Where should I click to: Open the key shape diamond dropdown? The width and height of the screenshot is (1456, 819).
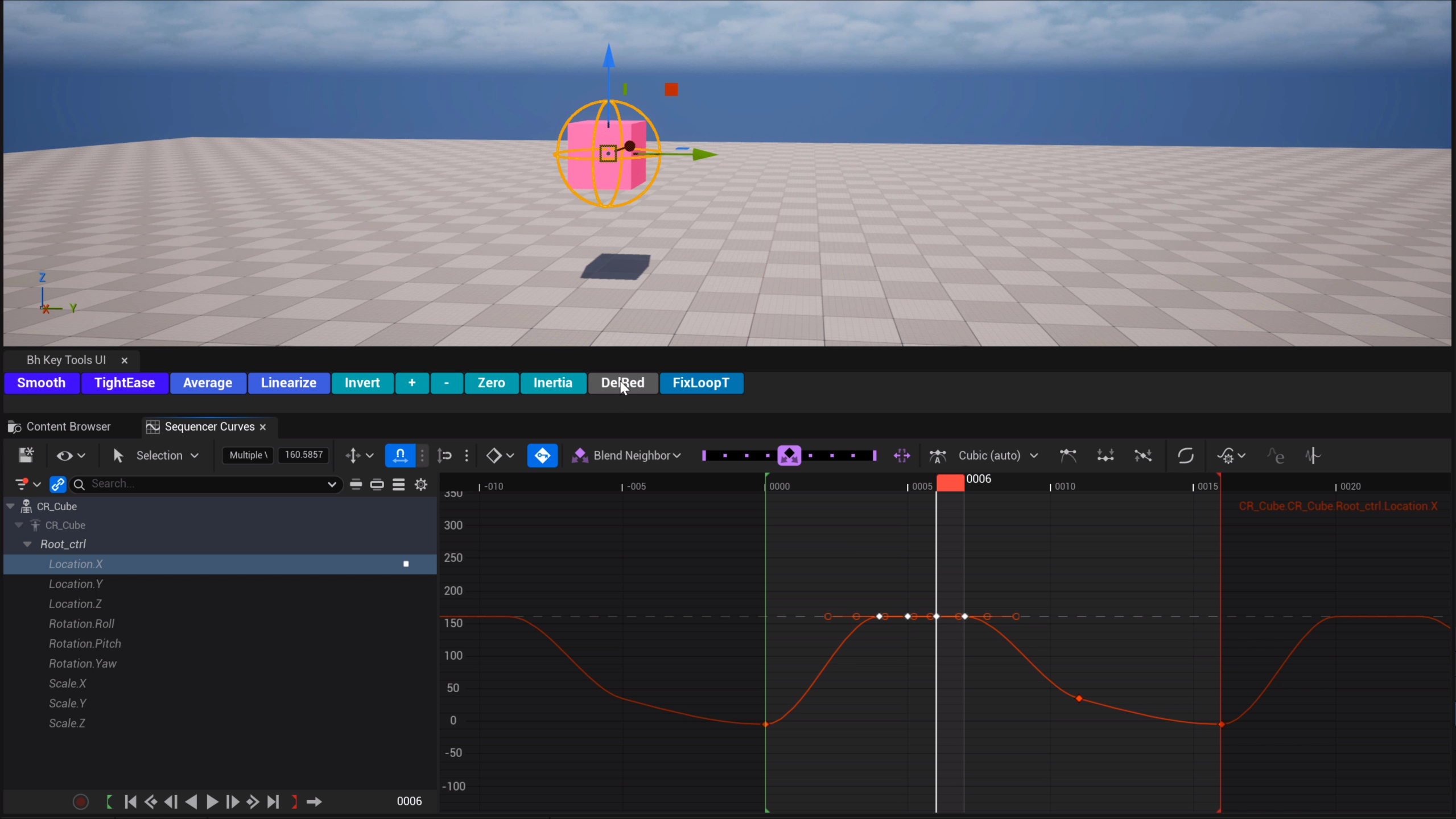pos(500,456)
